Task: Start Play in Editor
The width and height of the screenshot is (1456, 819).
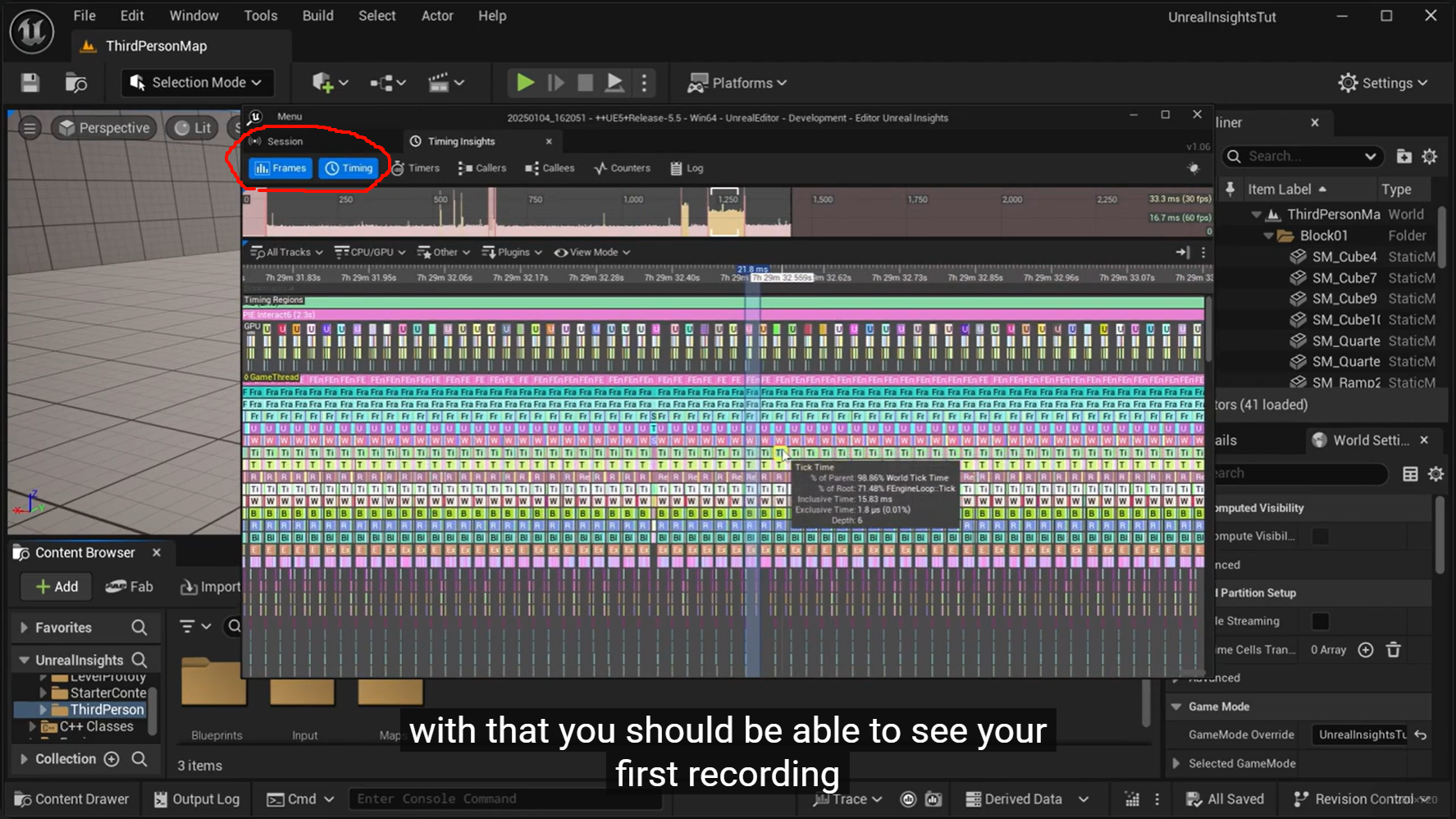Action: point(525,83)
